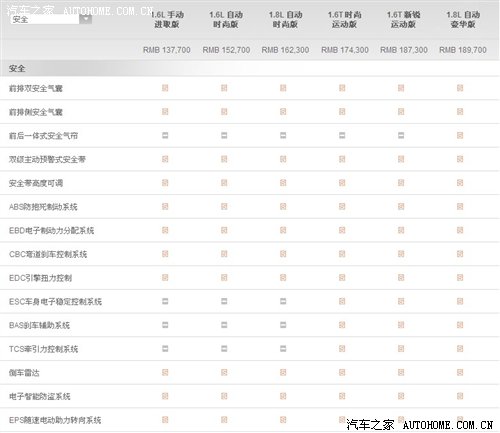Click the price RMB 162,300
Viewport: 500px width, 433px height.
tap(285, 50)
